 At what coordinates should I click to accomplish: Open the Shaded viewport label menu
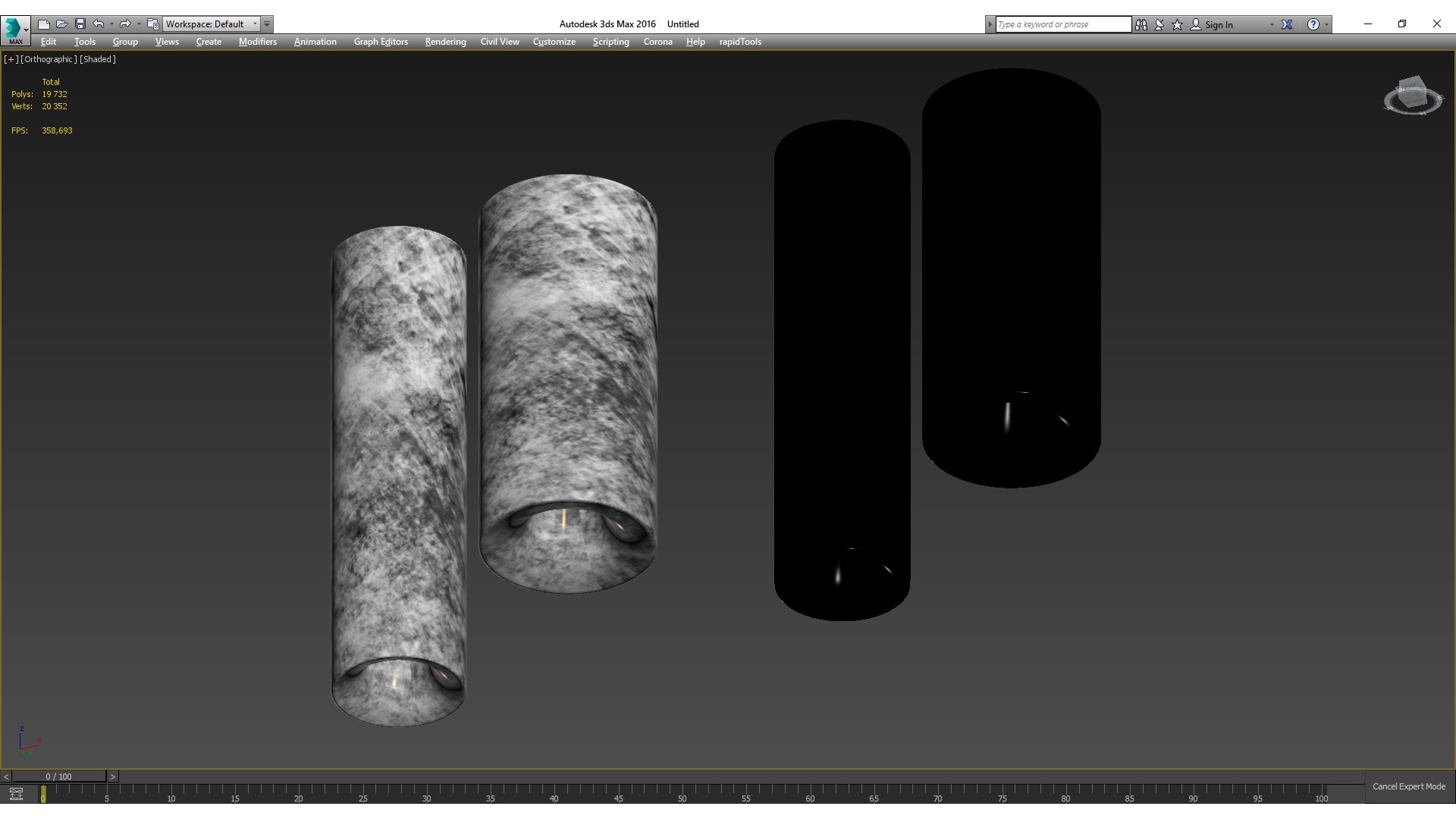98,59
